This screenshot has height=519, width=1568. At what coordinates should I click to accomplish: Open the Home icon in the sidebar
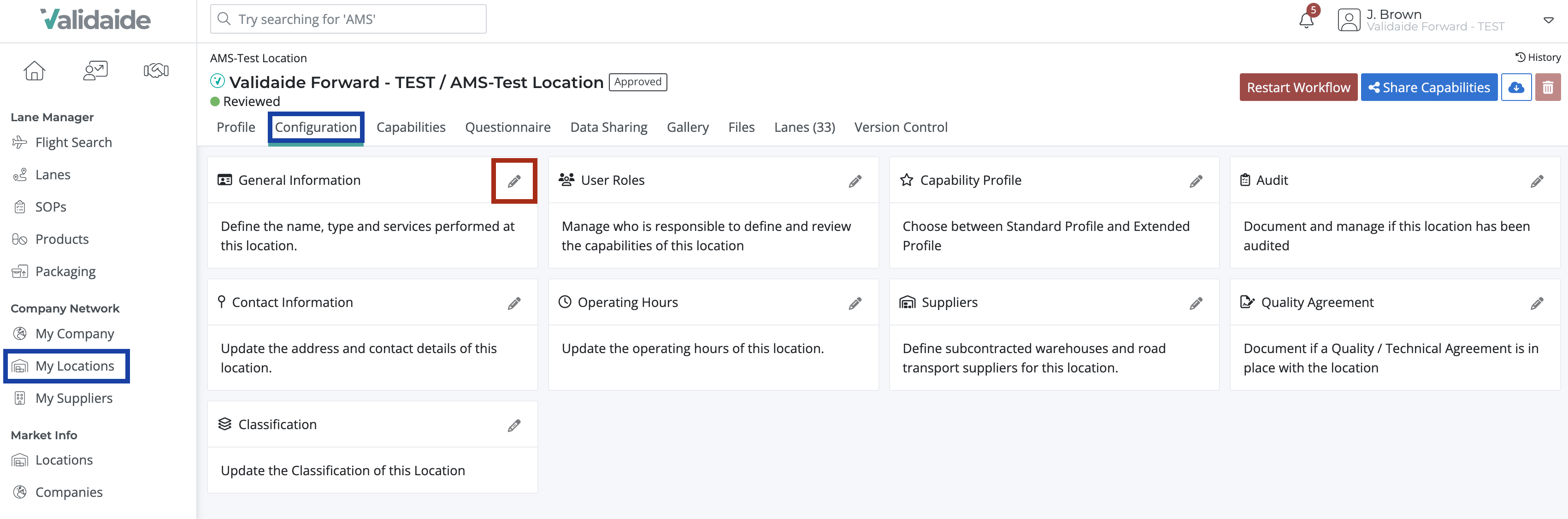click(x=34, y=71)
